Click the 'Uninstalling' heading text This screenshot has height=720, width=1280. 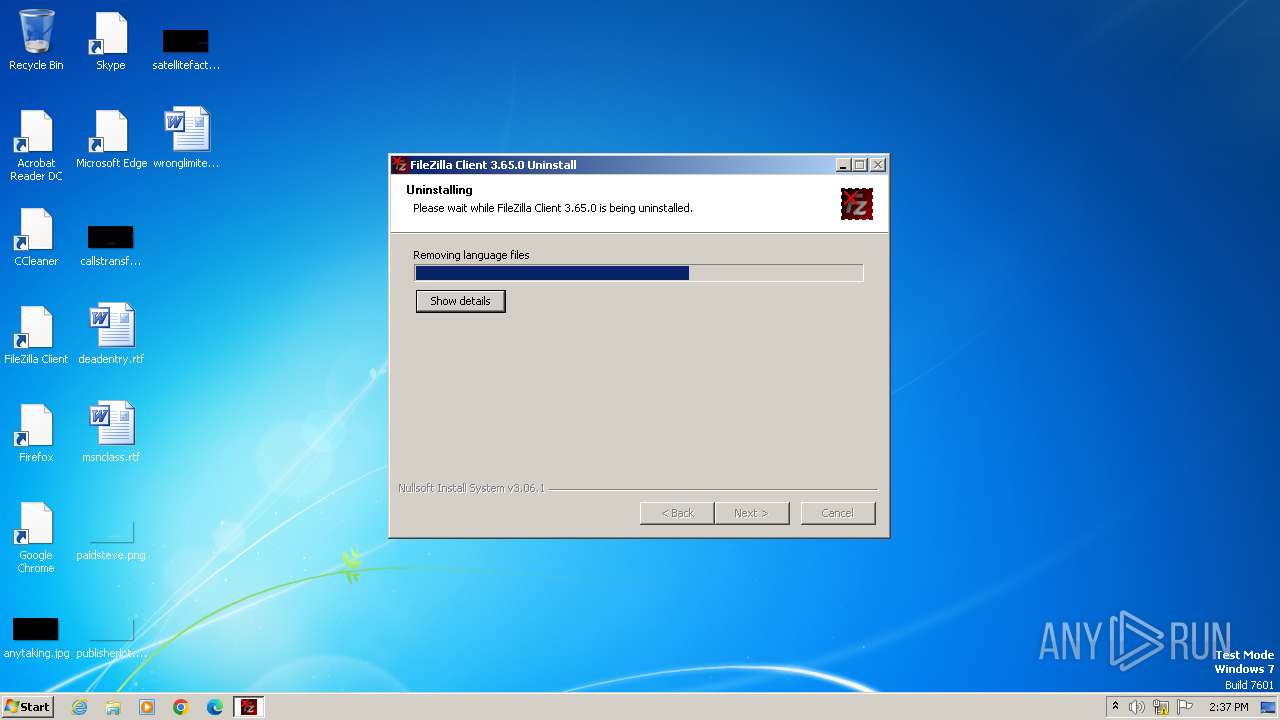click(x=439, y=190)
